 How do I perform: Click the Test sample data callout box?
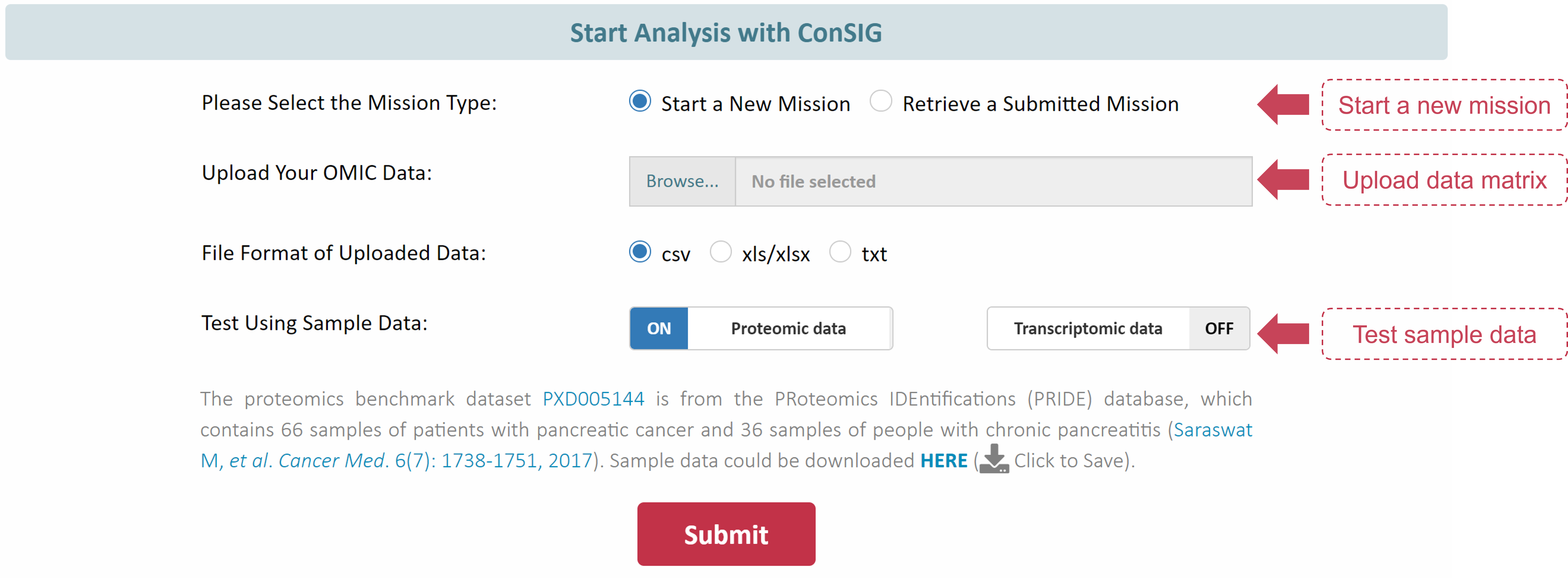[1444, 334]
